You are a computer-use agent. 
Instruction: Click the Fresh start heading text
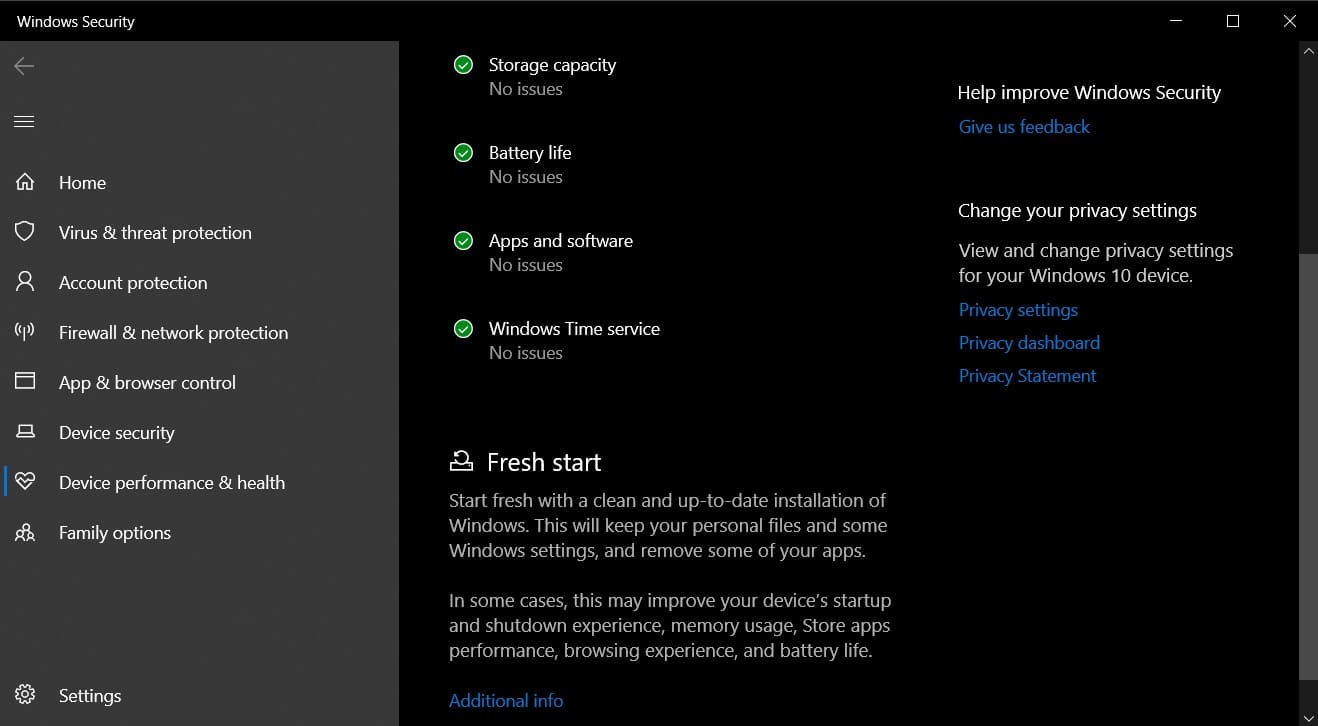pos(544,462)
